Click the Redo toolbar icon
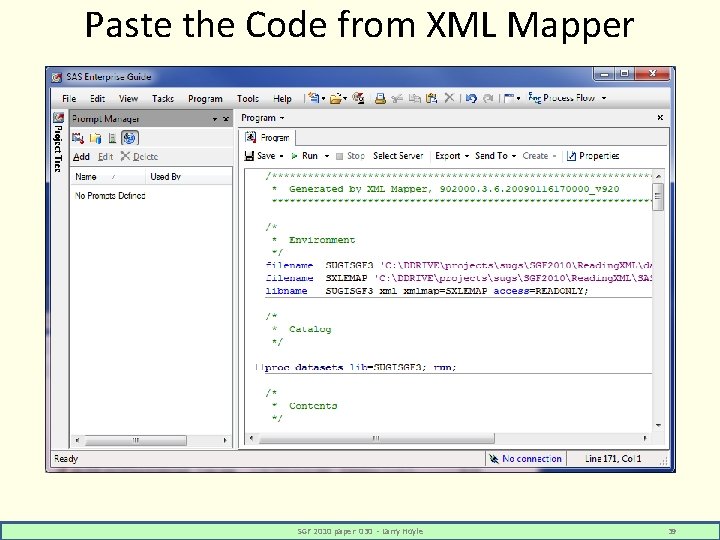 click(489, 98)
